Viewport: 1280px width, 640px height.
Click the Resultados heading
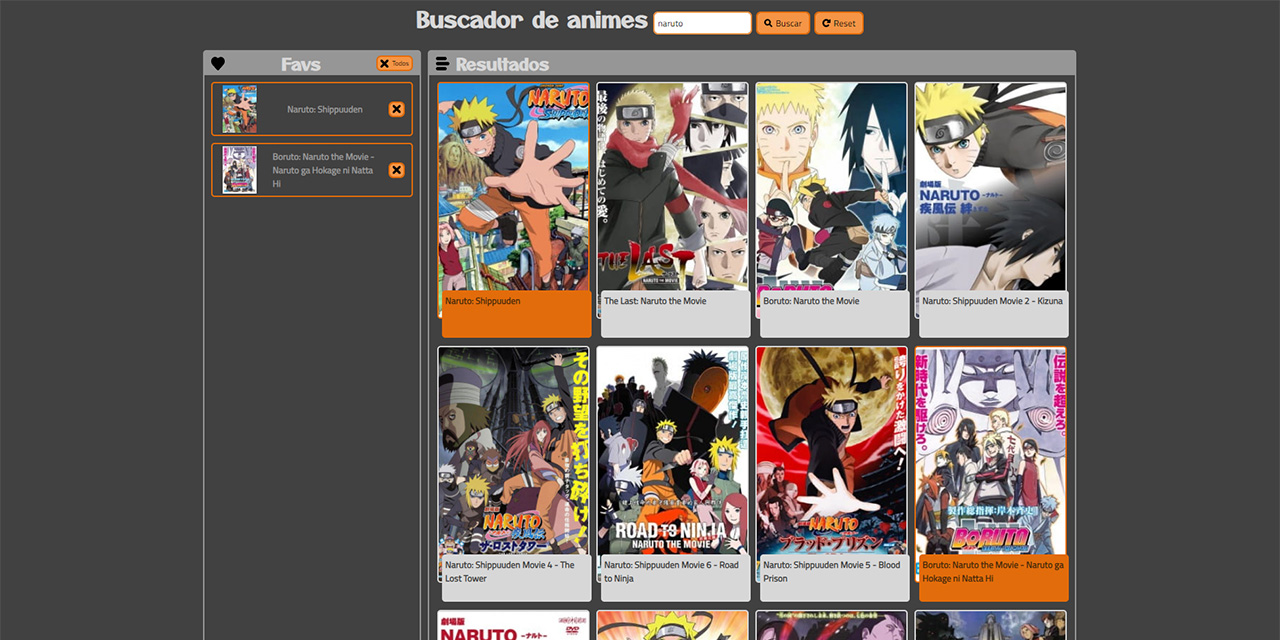coord(502,64)
